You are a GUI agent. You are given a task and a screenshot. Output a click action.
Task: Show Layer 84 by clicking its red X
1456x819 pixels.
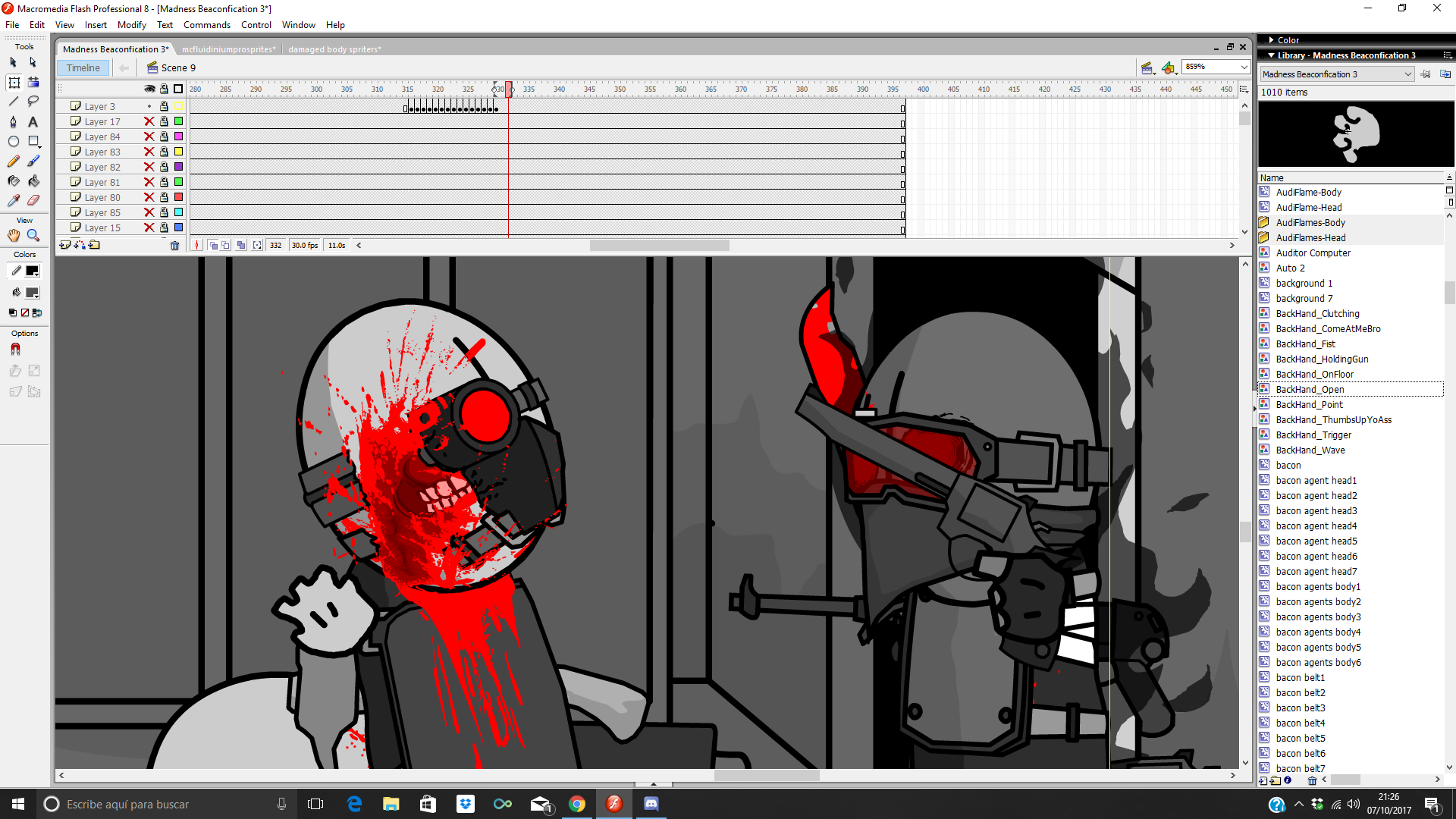(149, 136)
